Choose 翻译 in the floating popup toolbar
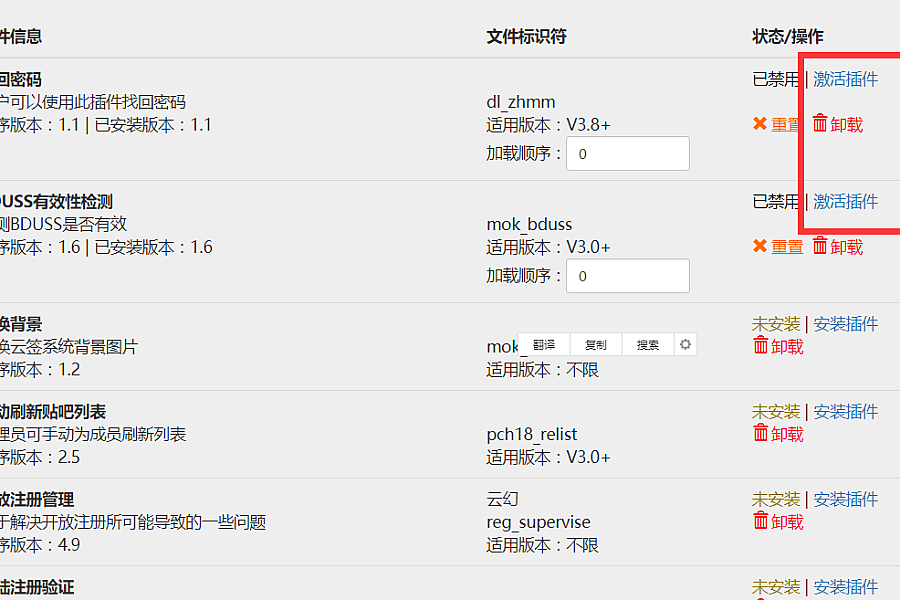The height and width of the screenshot is (600, 900). click(x=544, y=345)
